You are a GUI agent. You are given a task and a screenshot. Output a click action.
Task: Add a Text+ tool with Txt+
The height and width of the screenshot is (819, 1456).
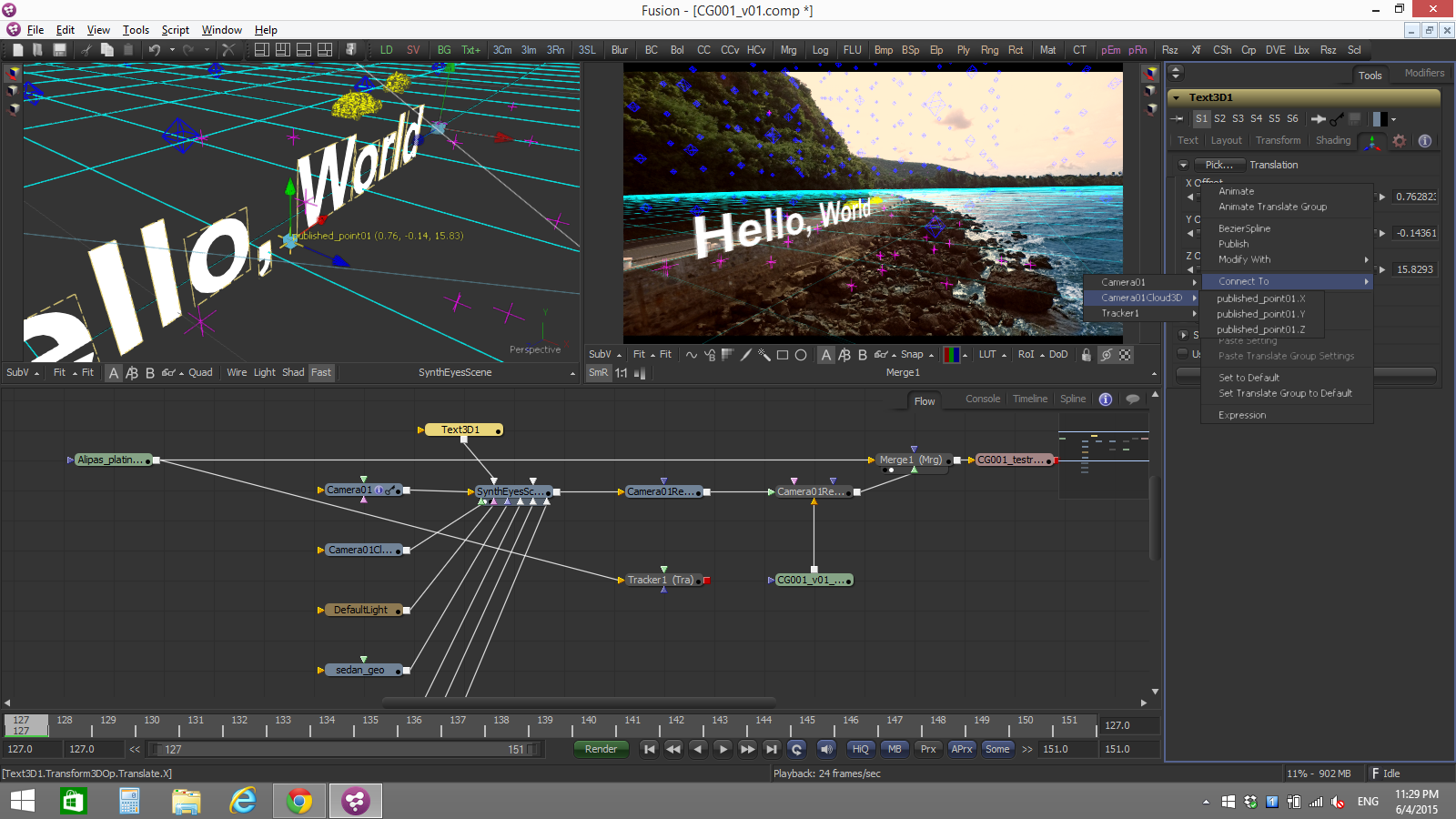tap(470, 50)
